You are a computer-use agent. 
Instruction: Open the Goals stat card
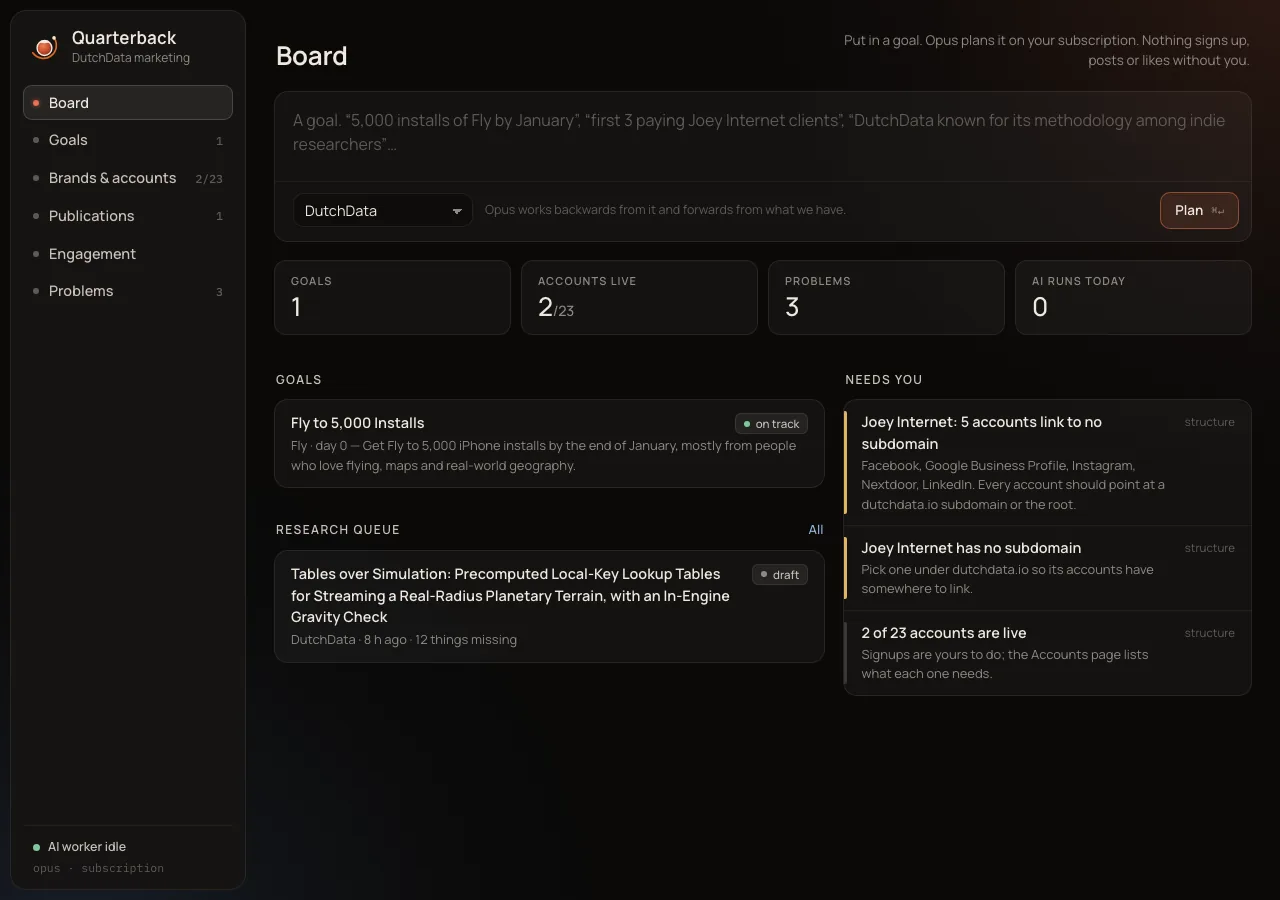(x=392, y=298)
